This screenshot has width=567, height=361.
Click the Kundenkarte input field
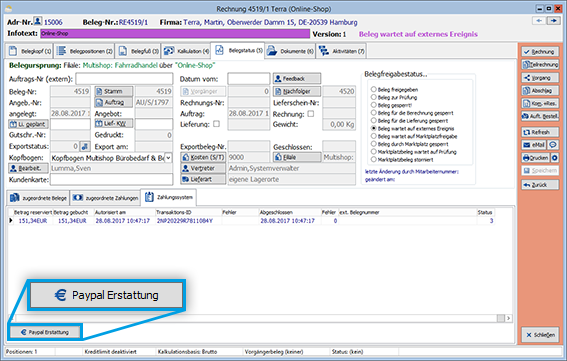tap(111, 179)
